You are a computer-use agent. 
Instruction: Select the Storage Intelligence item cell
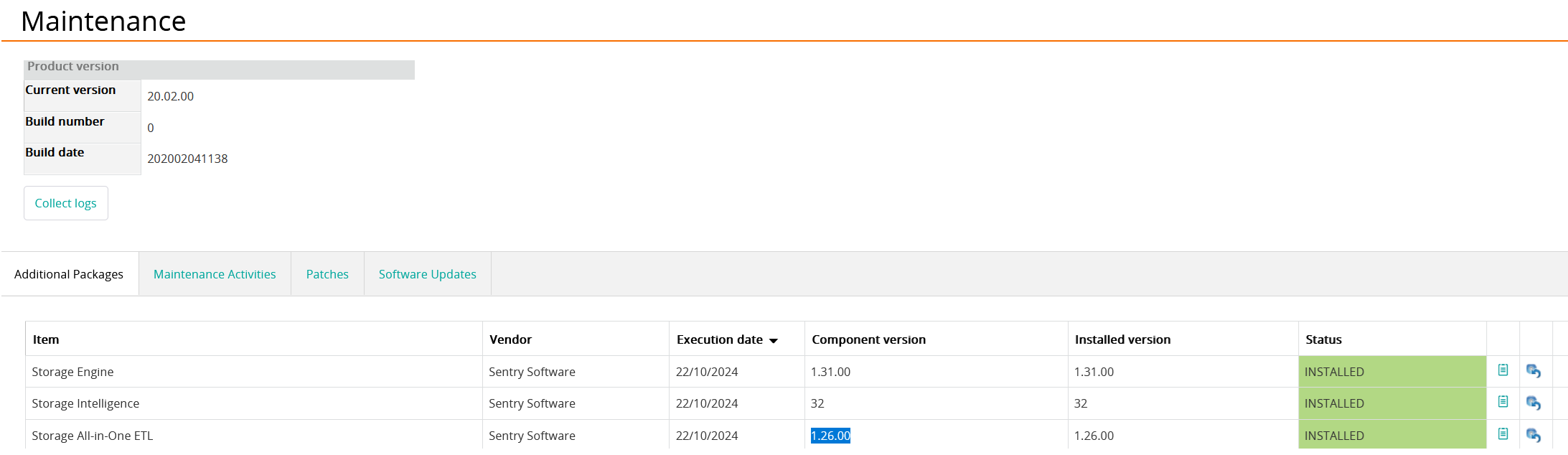[254, 403]
